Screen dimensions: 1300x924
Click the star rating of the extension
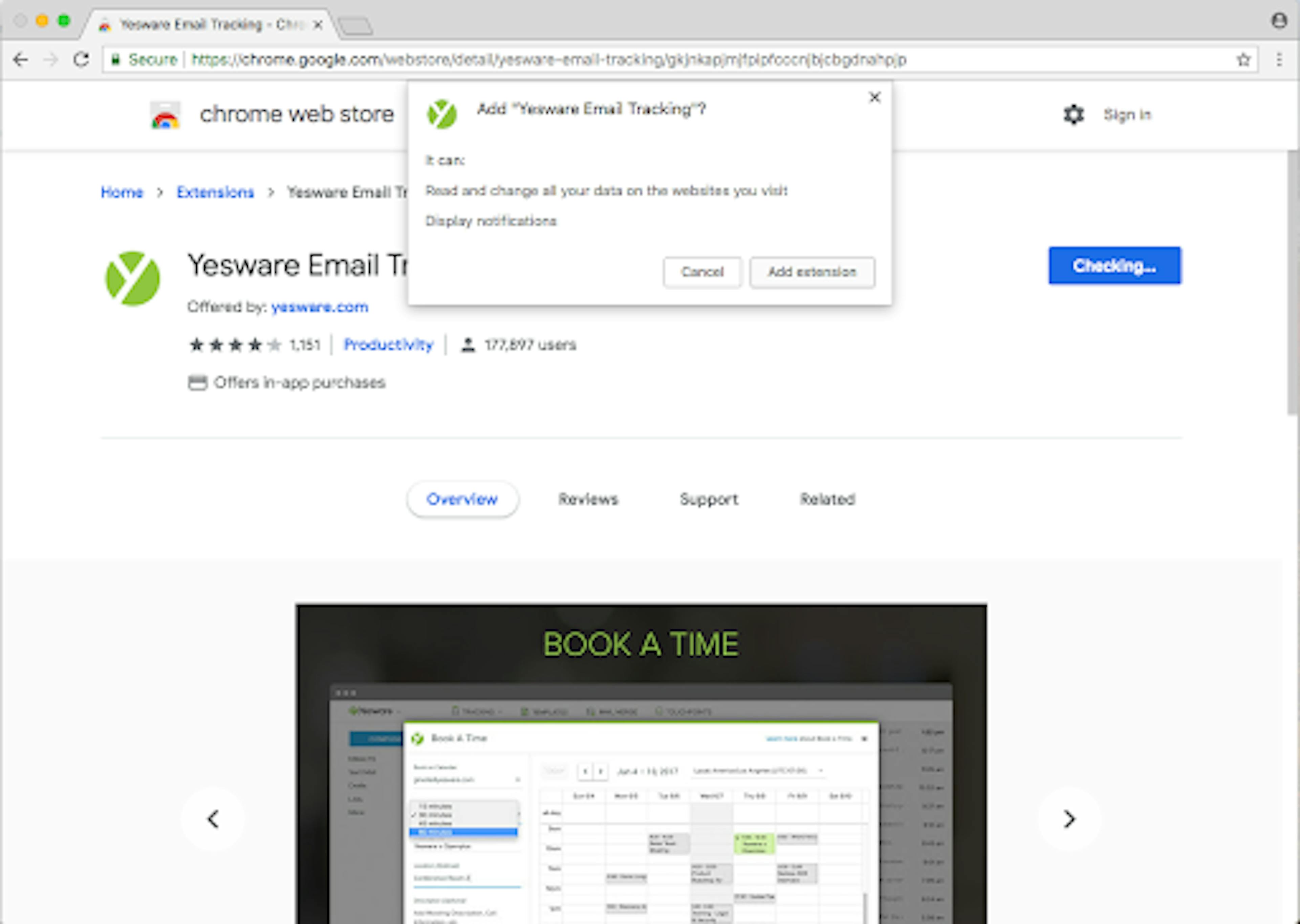pyautogui.click(x=236, y=345)
